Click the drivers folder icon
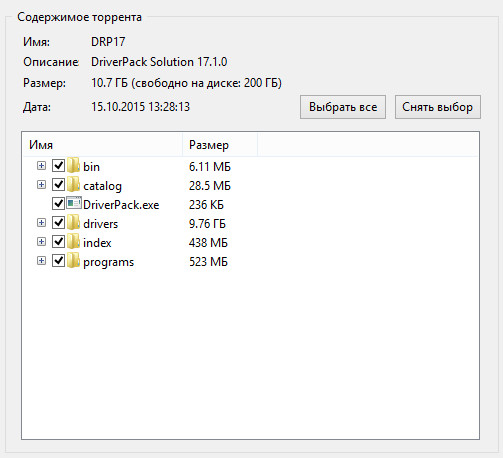The width and height of the screenshot is (503, 458). (73, 222)
